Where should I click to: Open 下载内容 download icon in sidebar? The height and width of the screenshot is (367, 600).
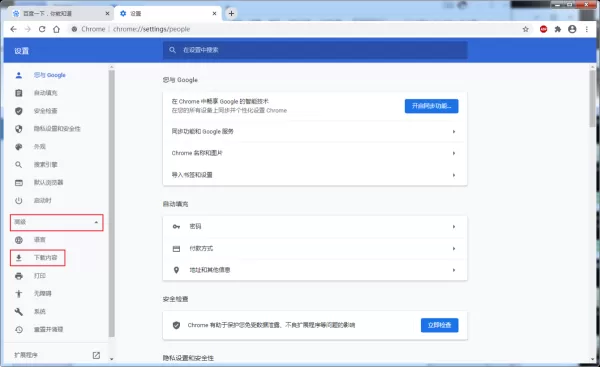point(19,258)
